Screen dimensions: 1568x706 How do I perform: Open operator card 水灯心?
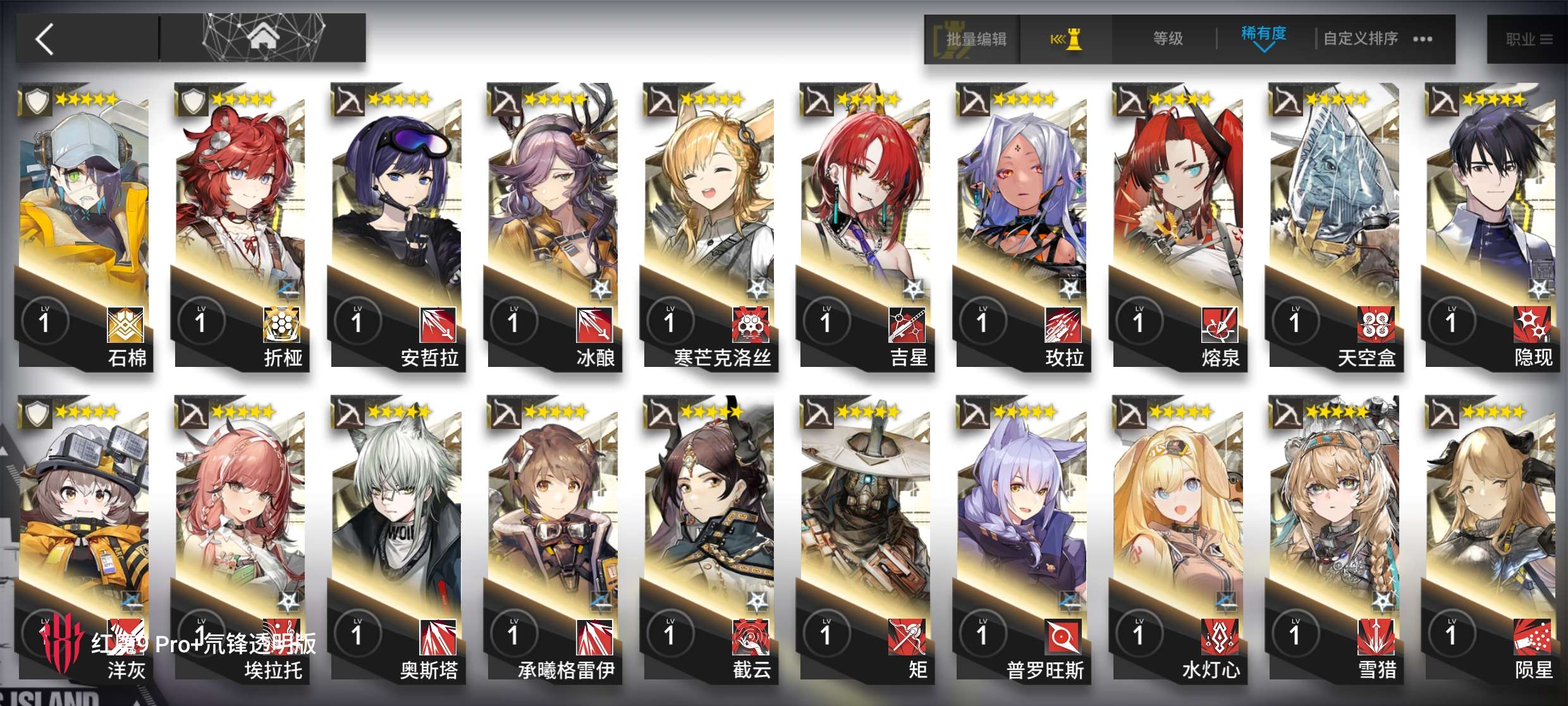[1179, 539]
